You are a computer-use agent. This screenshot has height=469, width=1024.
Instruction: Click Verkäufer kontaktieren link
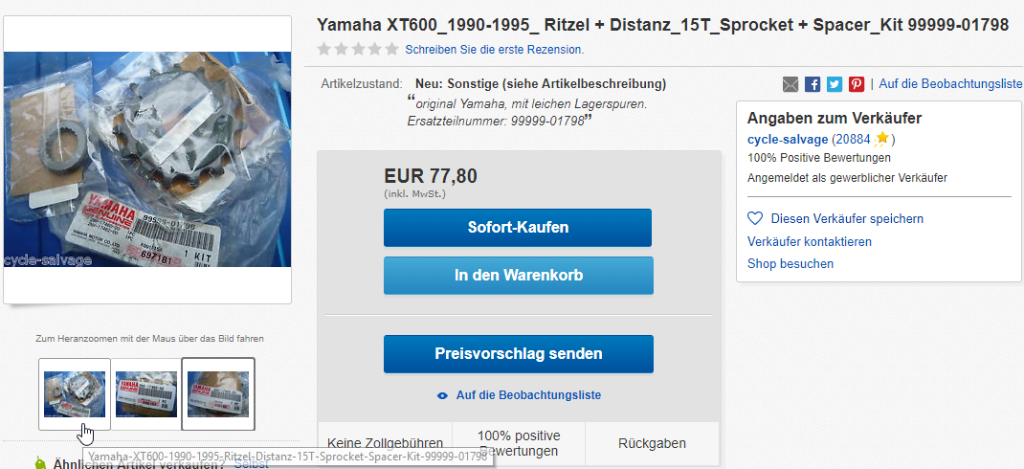tap(809, 242)
